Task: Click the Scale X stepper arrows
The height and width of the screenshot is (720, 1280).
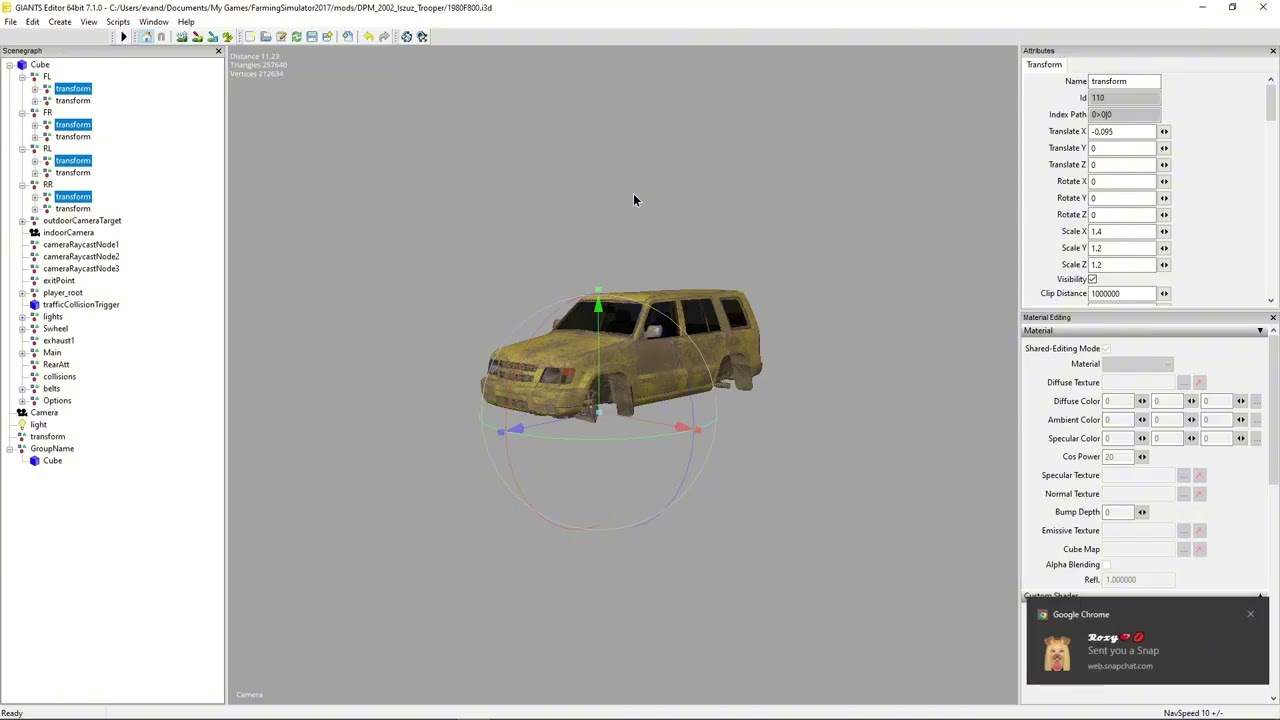Action: click(x=1164, y=232)
